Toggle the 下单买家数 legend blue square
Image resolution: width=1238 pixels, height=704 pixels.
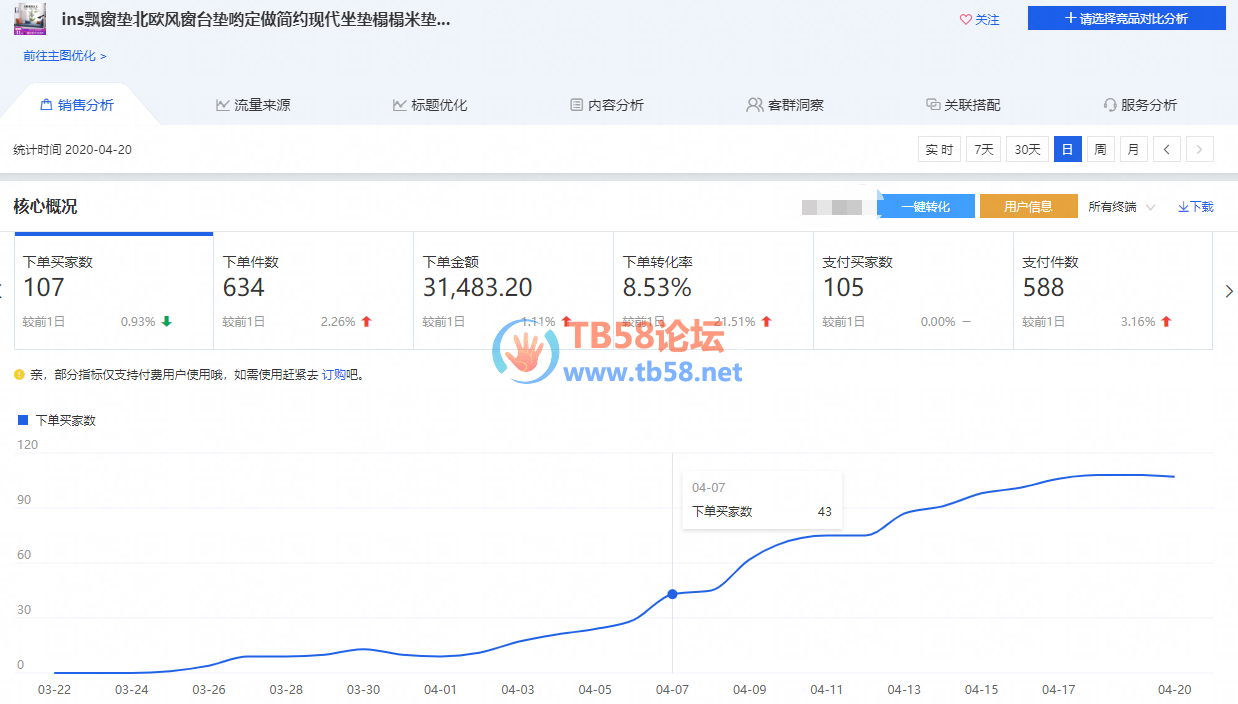click(23, 421)
